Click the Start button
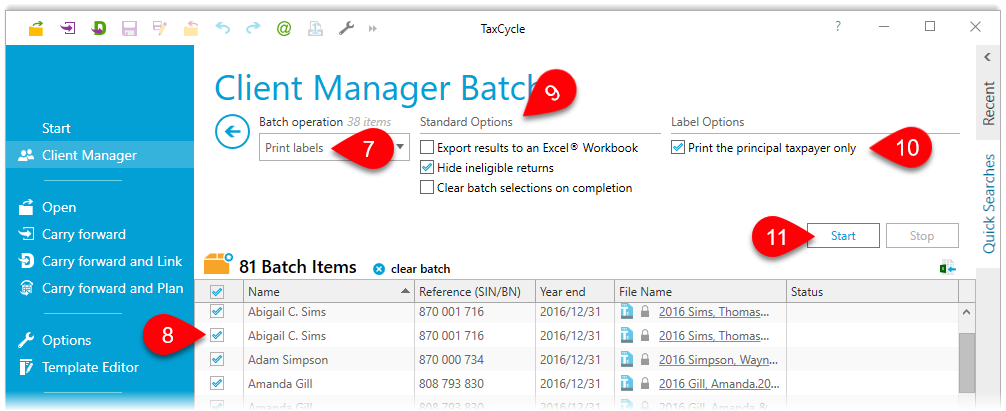The height and width of the screenshot is (411, 1006). point(843,235)
